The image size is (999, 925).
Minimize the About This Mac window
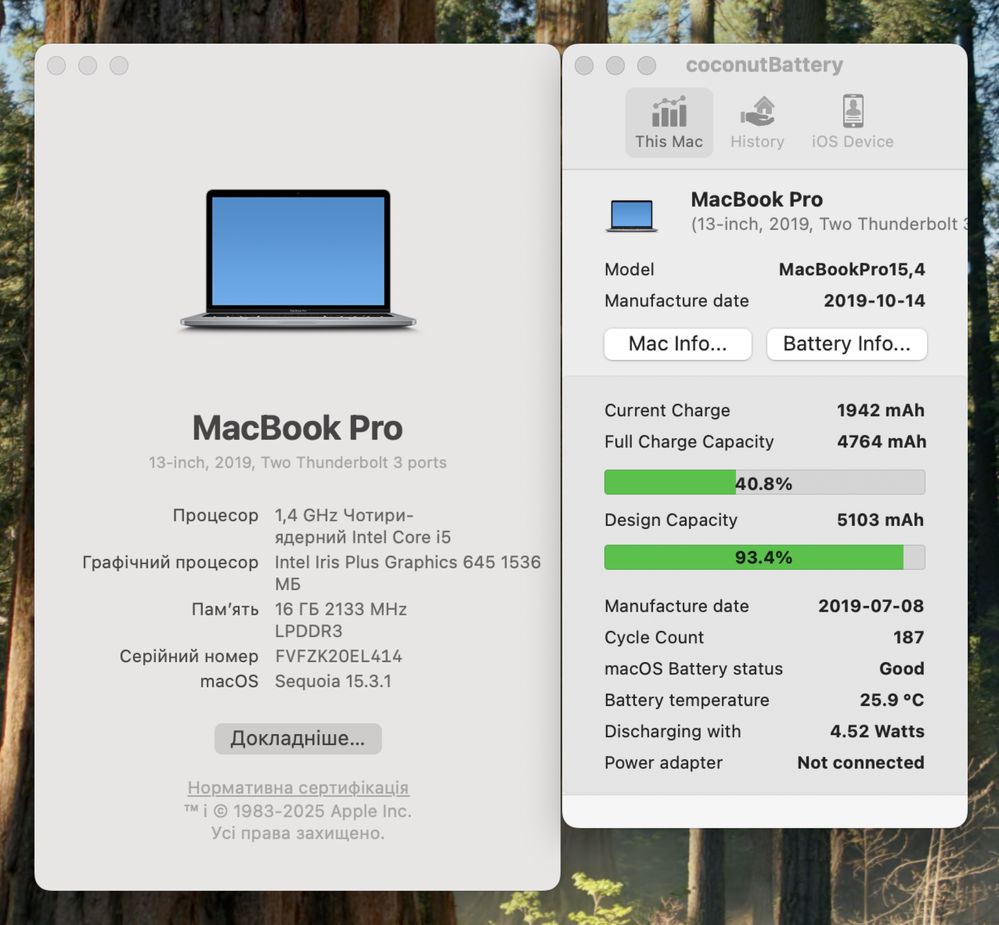point(88,66)
